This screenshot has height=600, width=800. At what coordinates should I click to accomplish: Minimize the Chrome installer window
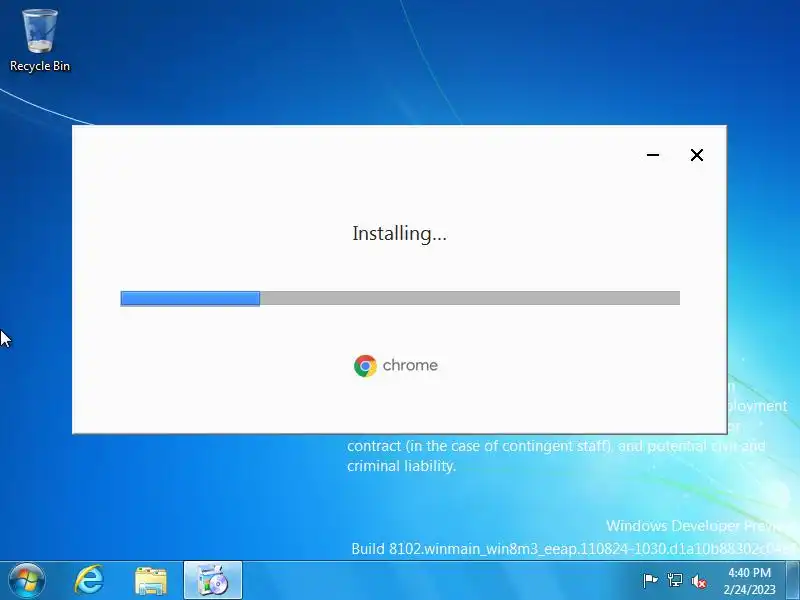653,155
